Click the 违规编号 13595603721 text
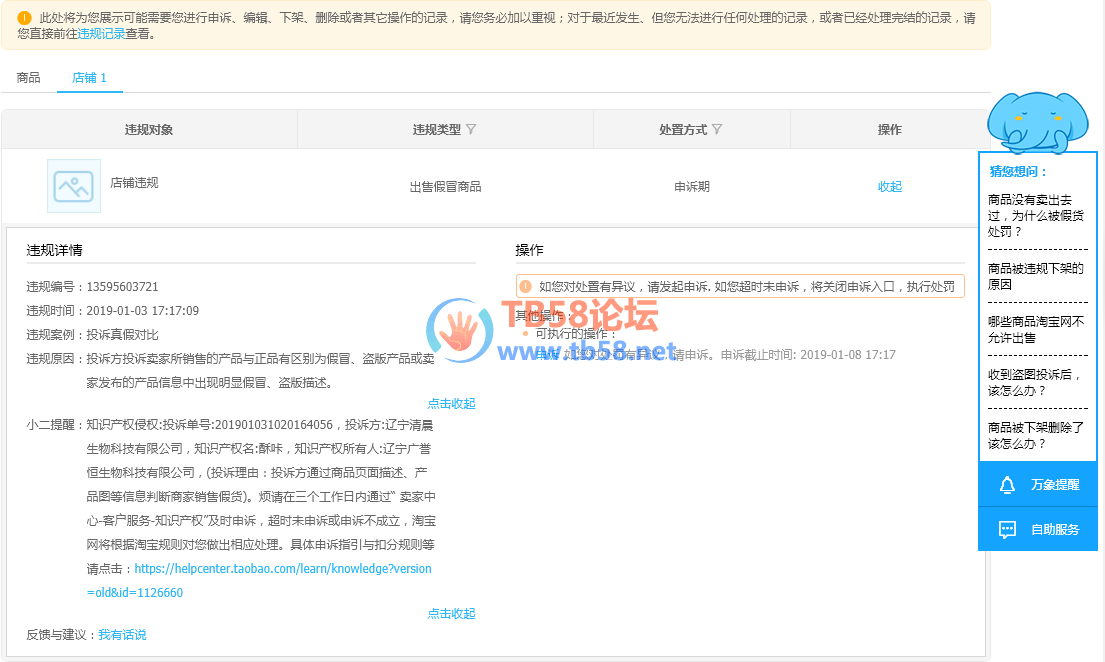Screen dimensions: 1105x662 122,286
